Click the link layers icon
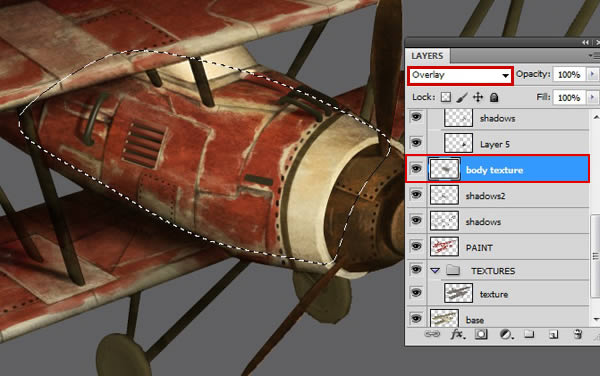Screen dimensions: 600x376 pyautogui.click(x=432, y=335)
